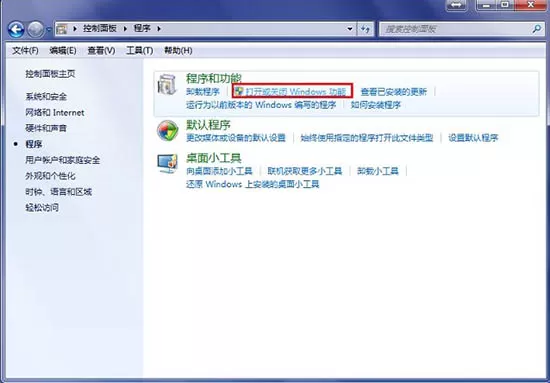This screenshot has width=550, height=383.
Task: Open the 查看(V) menu
Action: tap(101, 51)
